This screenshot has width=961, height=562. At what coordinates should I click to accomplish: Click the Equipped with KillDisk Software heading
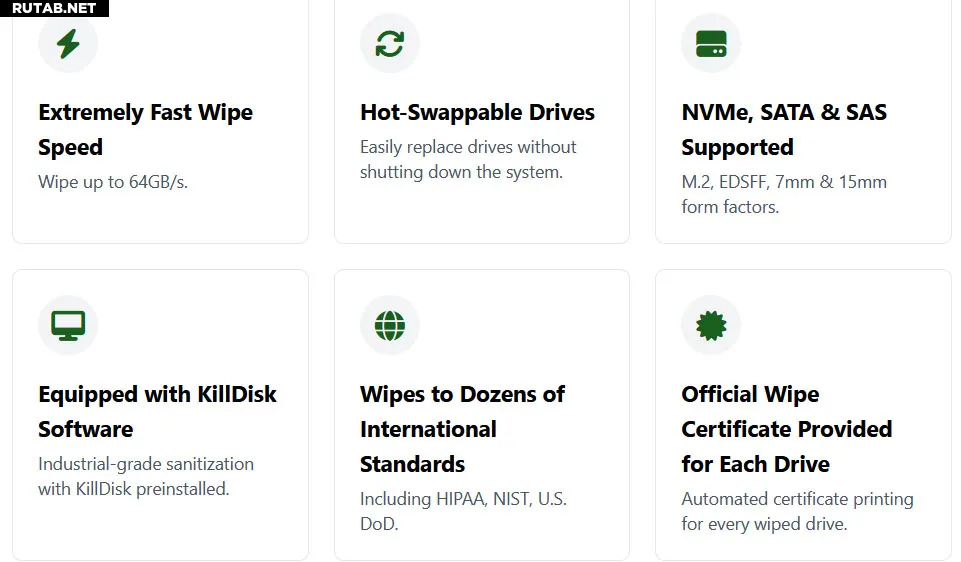tap(157, 411)
